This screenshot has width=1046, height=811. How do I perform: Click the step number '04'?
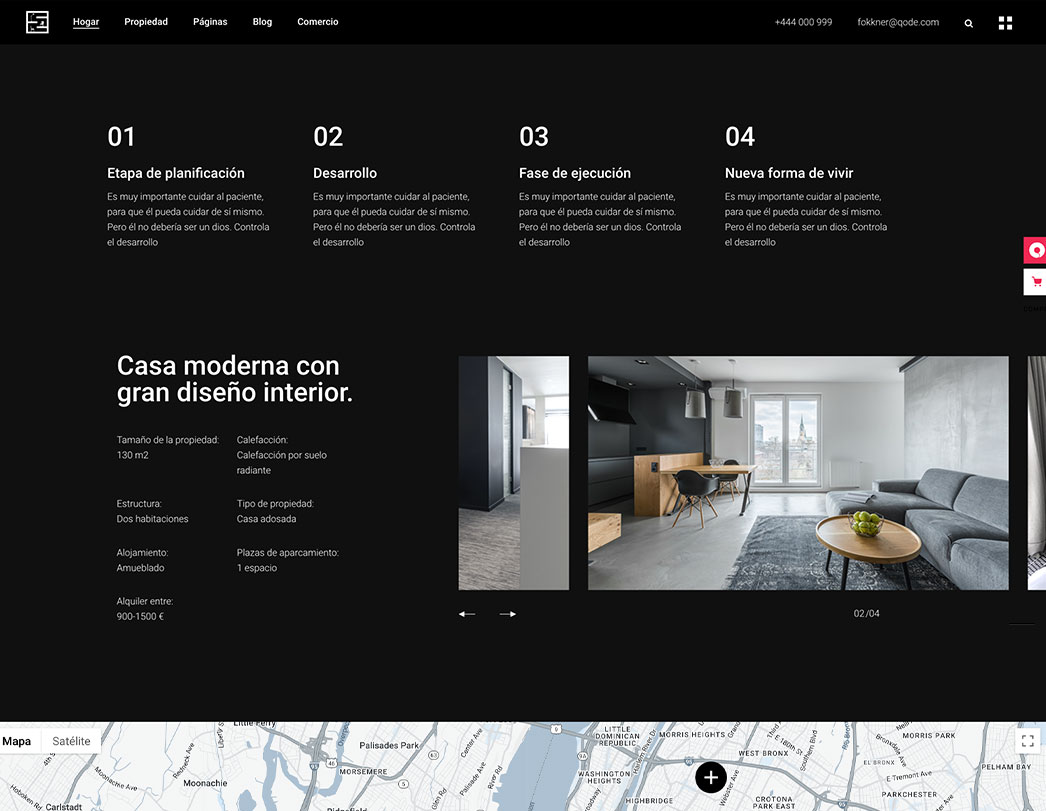(740, 137)
